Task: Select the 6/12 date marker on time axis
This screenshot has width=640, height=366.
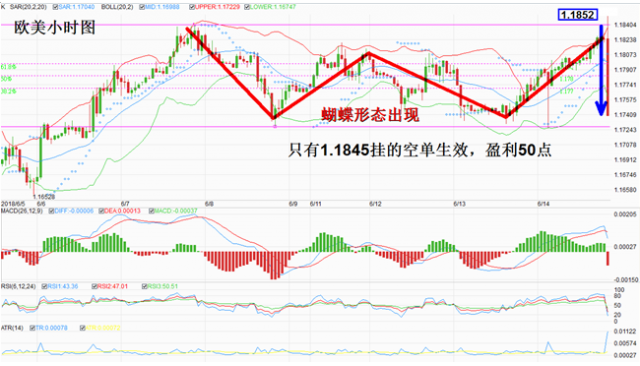Action: (375, 204)
